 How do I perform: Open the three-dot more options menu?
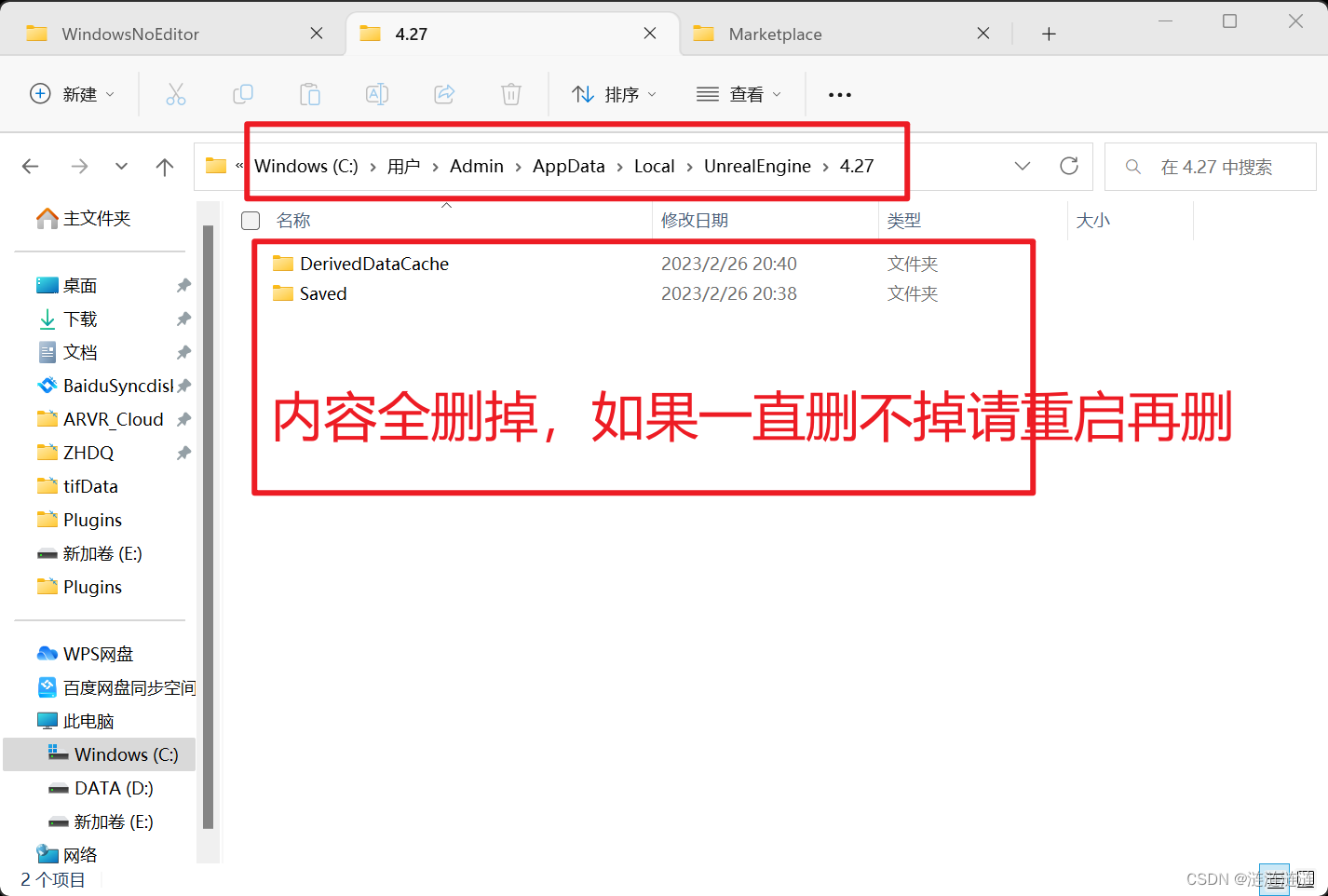(840, 95)
